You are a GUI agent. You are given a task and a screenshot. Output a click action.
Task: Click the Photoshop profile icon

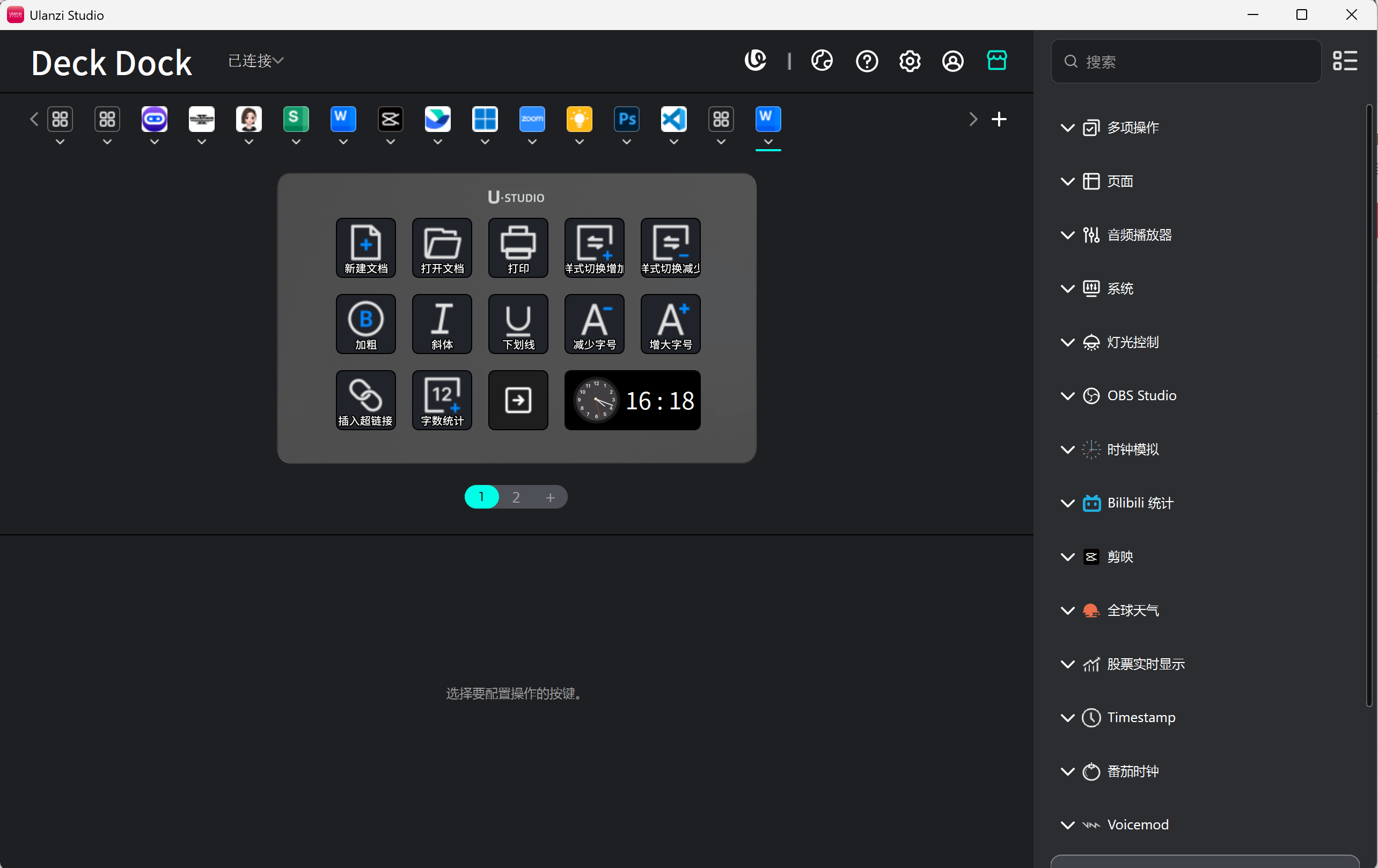point(627,119)
